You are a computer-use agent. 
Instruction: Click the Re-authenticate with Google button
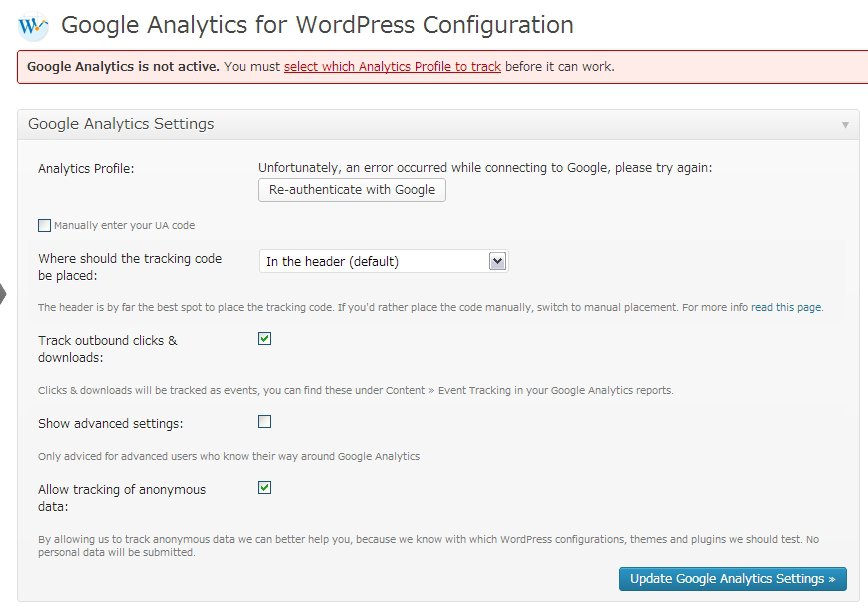tap(352, 190)
